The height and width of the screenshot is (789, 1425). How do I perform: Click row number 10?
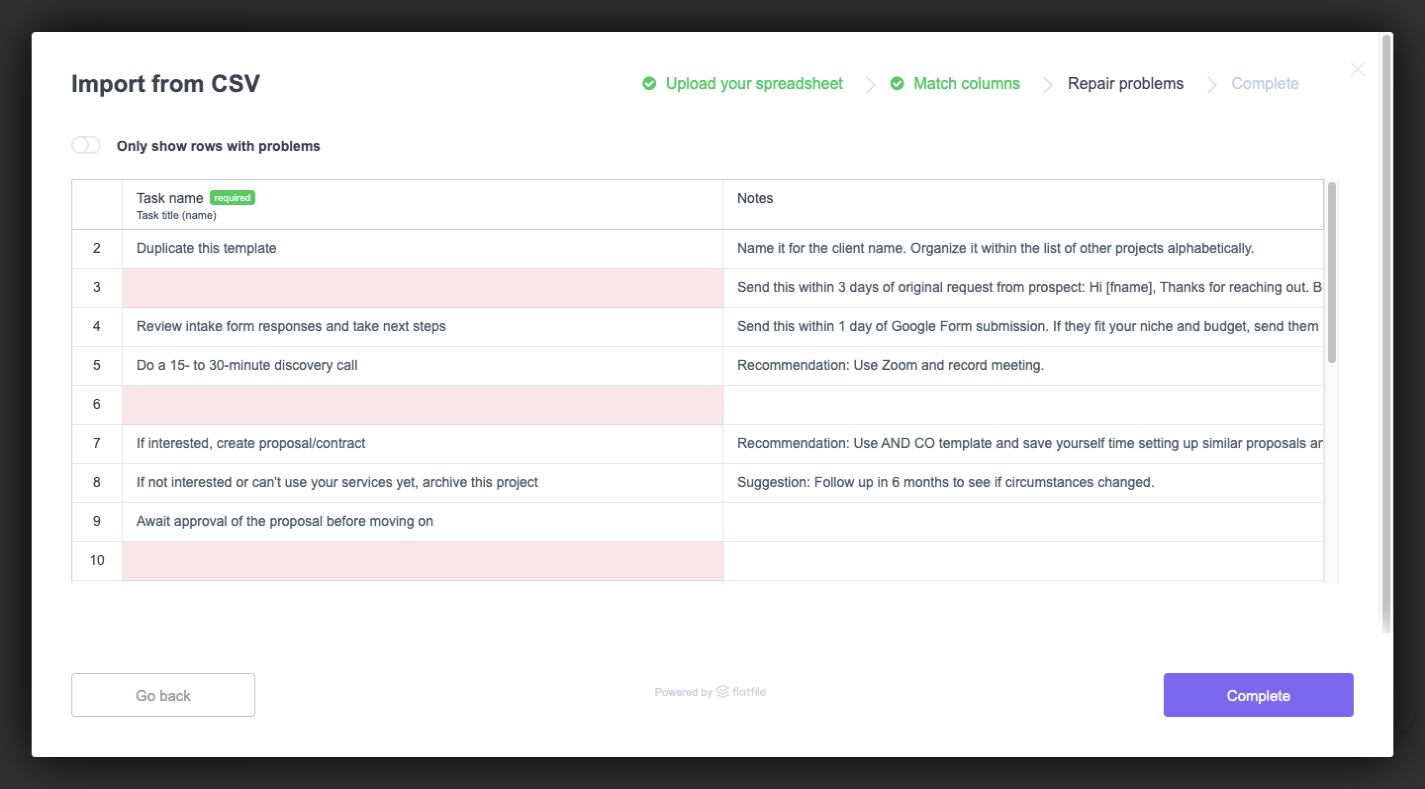click(97, 561)
